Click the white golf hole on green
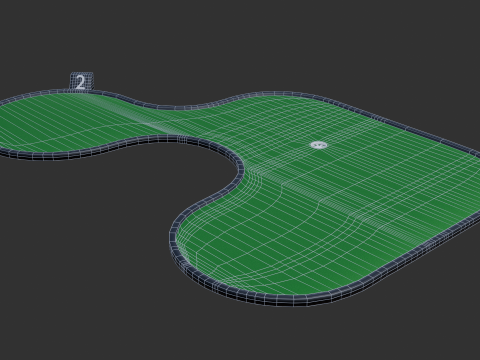The height and width of the screenshot is (360, 480). (x=319, y=145)
